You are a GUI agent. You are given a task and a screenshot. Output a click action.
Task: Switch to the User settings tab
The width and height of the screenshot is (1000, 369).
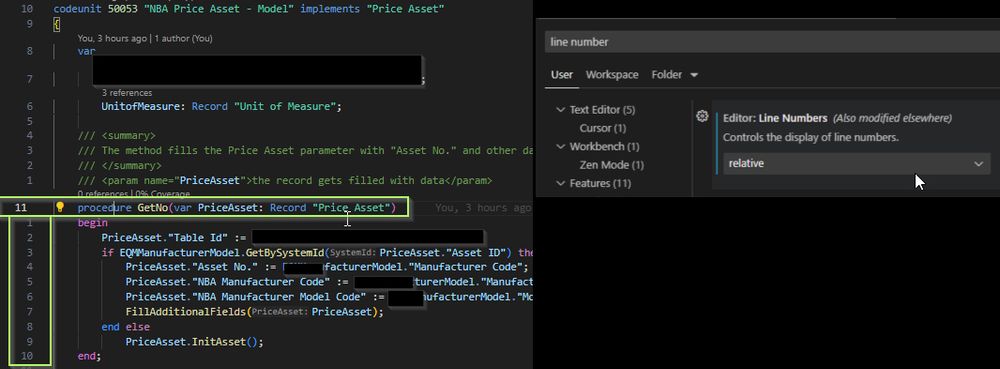[562, 75]
